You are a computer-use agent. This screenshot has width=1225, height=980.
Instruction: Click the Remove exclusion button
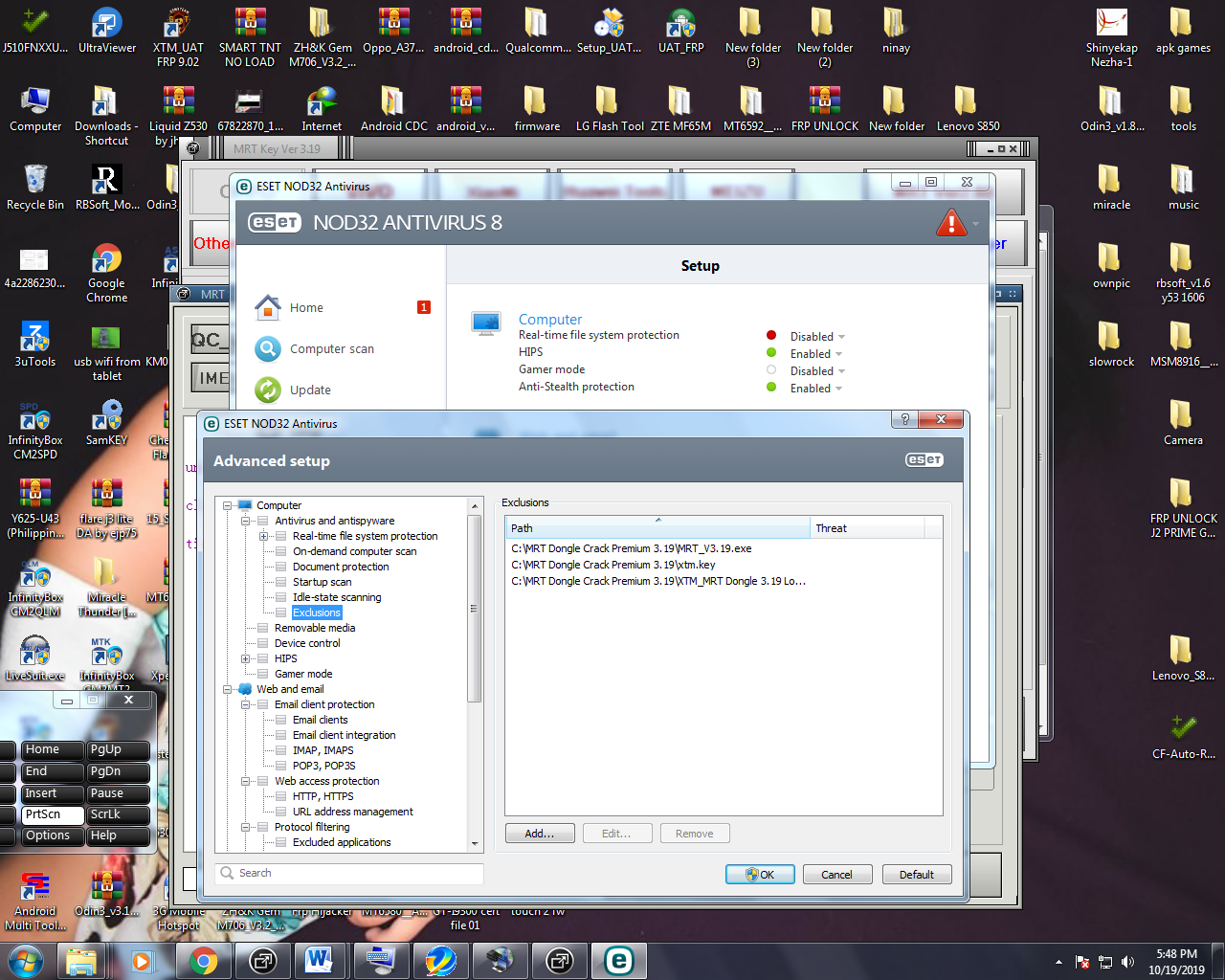(695, 834)
